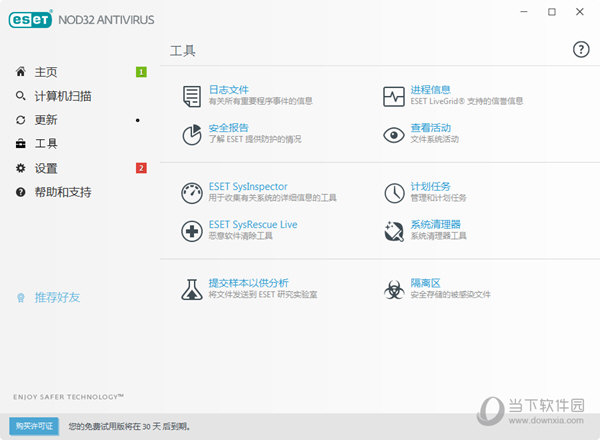Click the update status dot beside 更新
Image resolution: width=600 pixels, height=440 pixels.
pos(138,120)
